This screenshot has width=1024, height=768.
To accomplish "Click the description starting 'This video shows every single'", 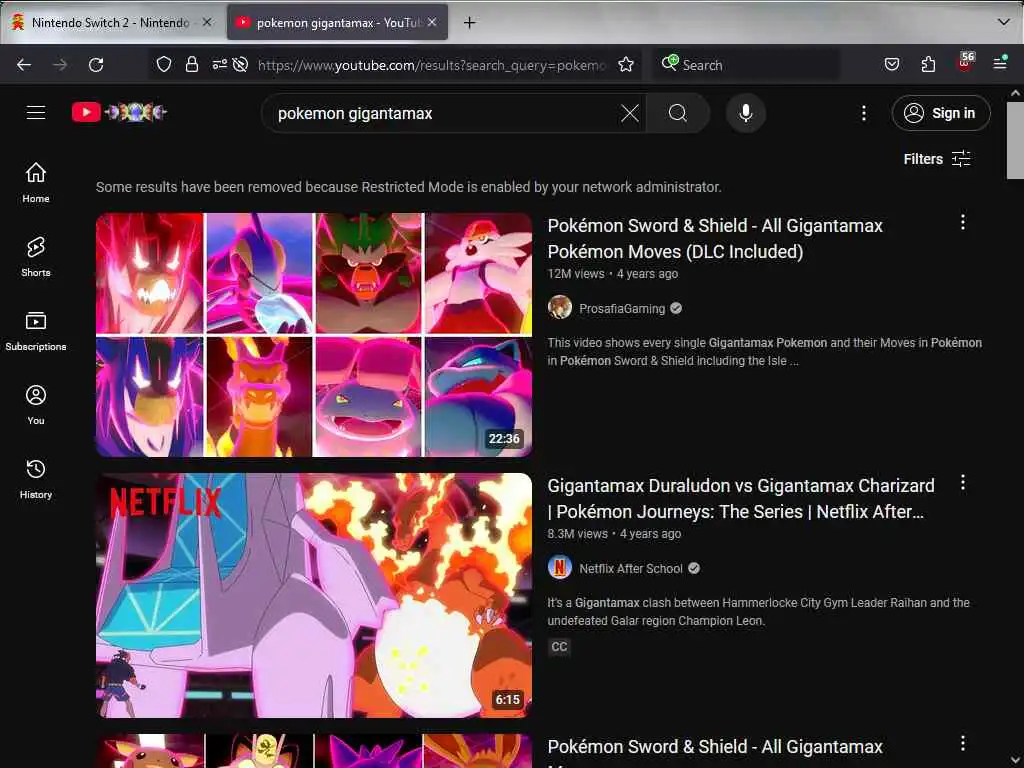I will coord(764,351).
